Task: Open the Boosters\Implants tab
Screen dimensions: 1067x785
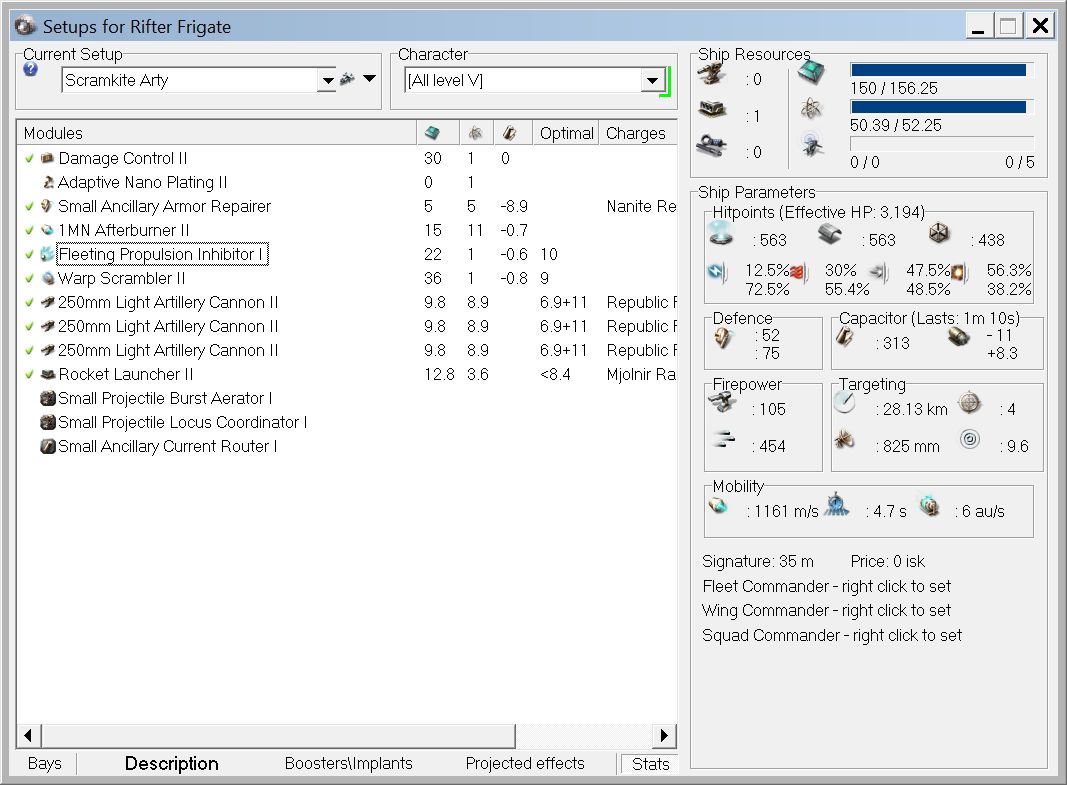Action: 348,764
